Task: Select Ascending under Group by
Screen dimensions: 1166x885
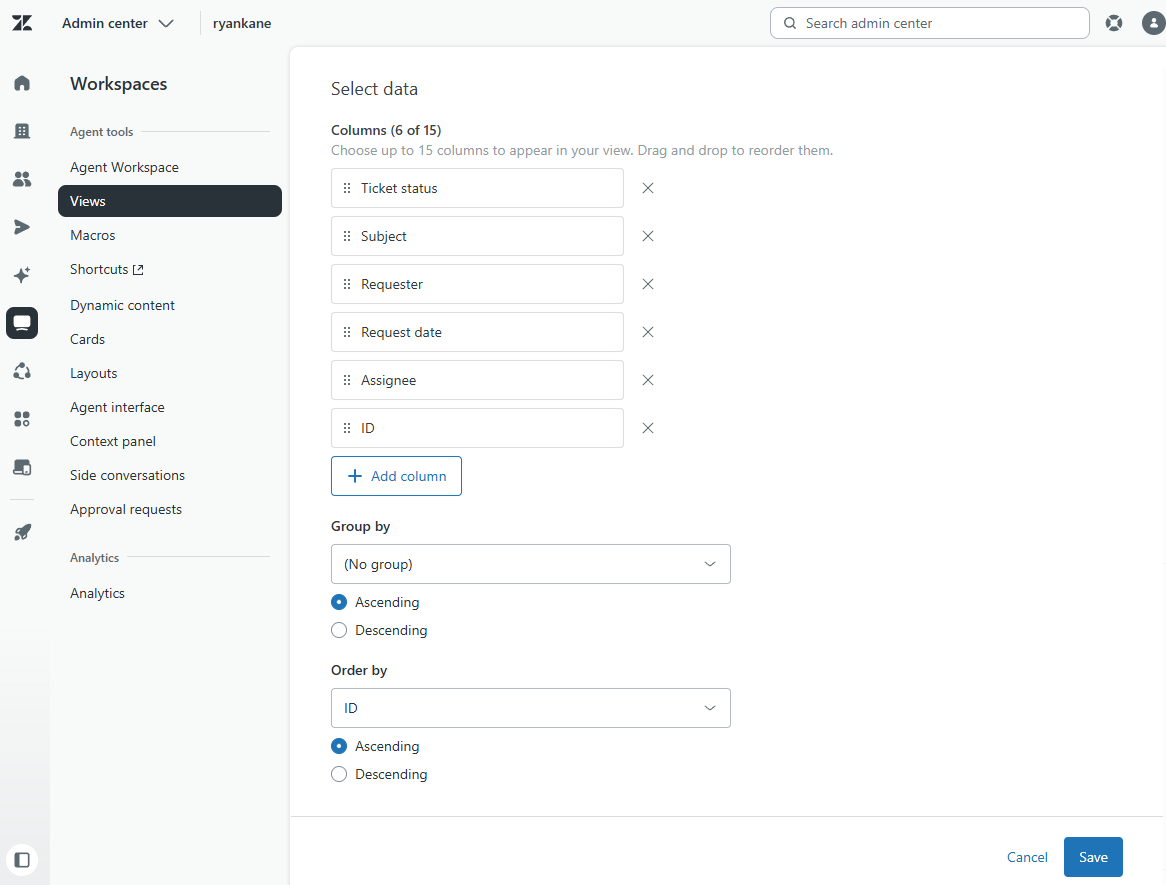Action: point(339,602)
